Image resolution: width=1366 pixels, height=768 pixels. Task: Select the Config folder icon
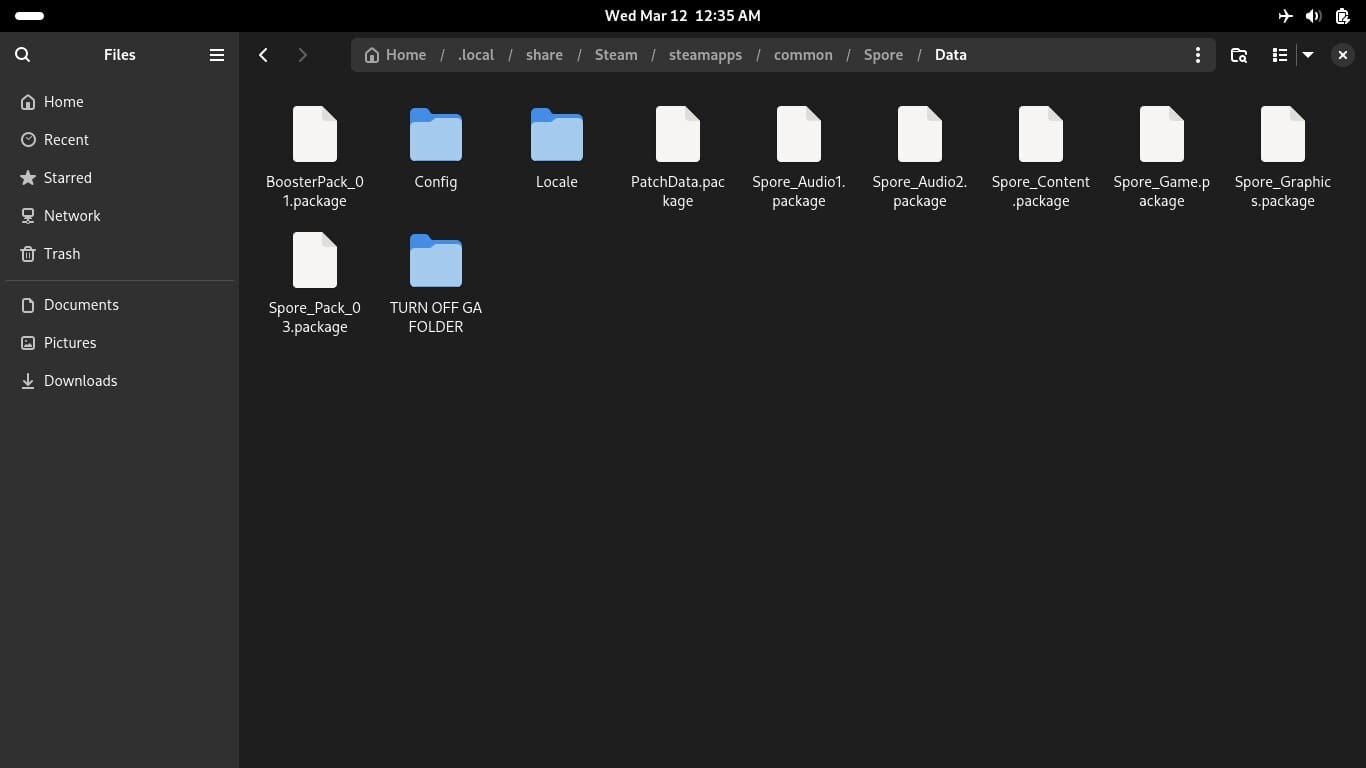tap(436, 135)
